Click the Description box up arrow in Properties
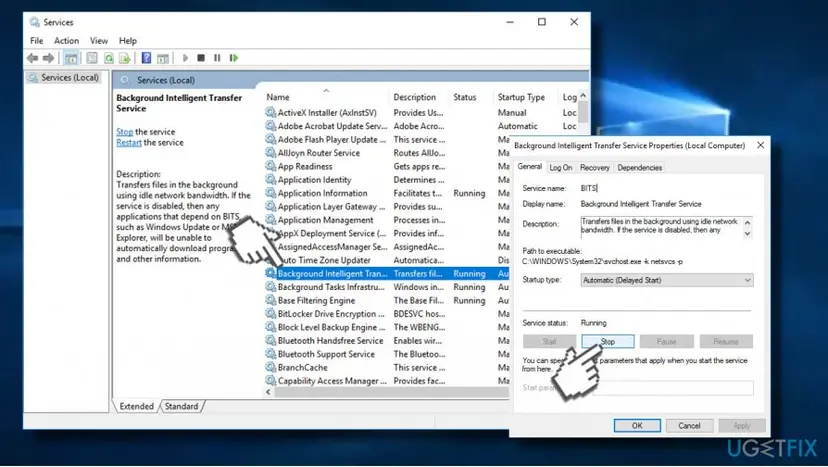The width and height of the screenshot is (828, 467). pos(747,222)
